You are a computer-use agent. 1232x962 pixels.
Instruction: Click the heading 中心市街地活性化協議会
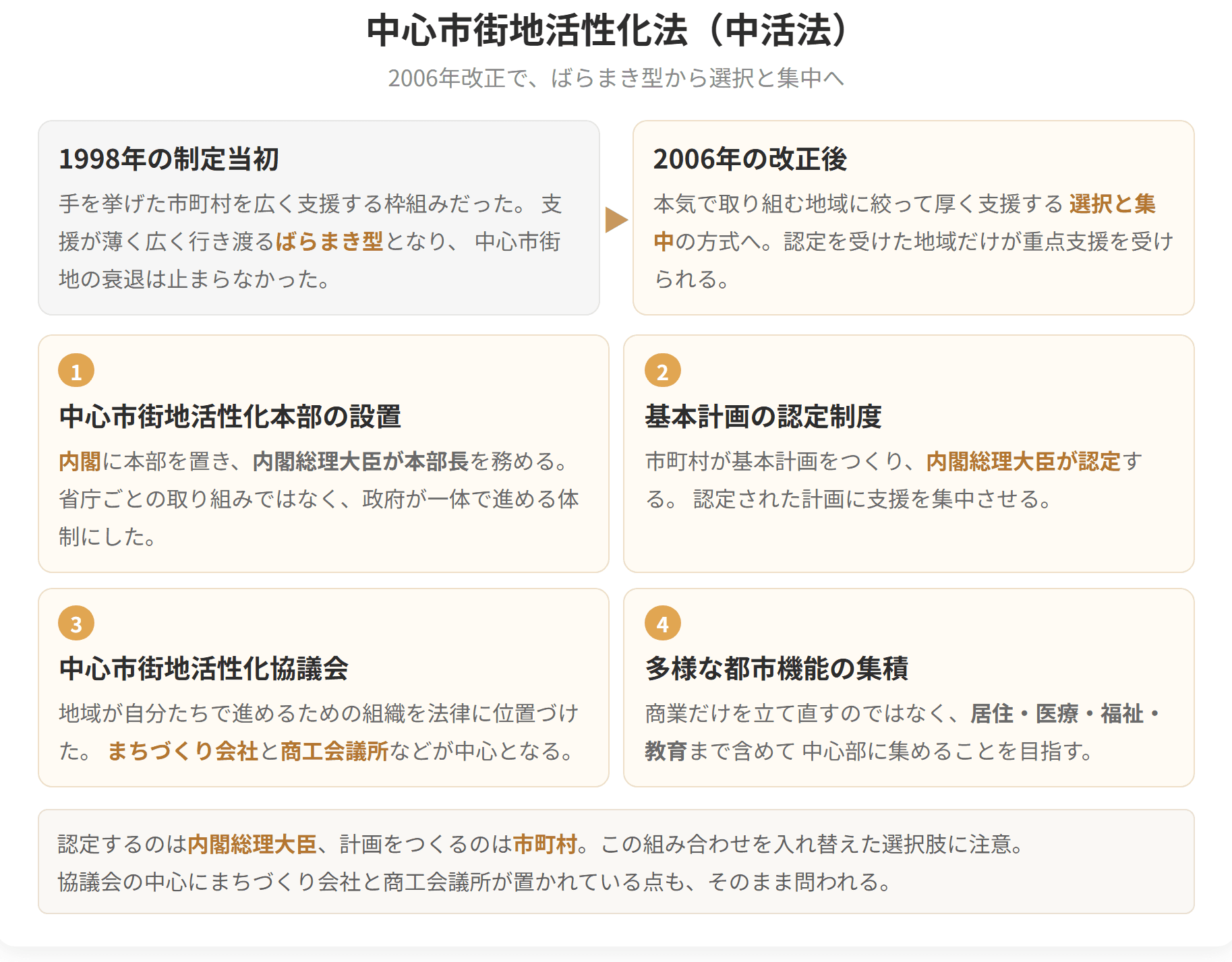(204, 669)
